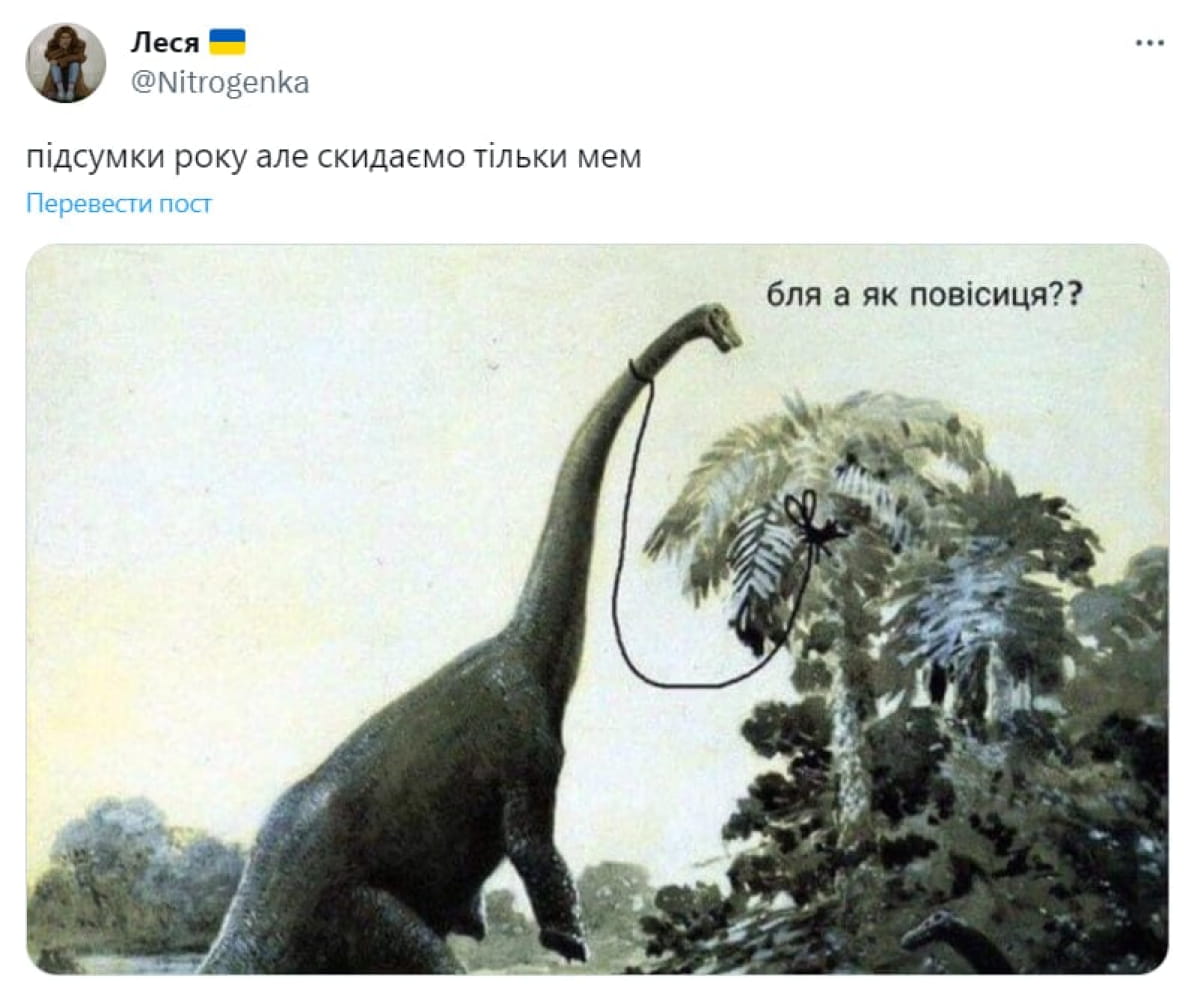This screenshot has width=1200, height=1000.
Task: Open Леся's profile avatar picture
Action: (x=65, y=63)
